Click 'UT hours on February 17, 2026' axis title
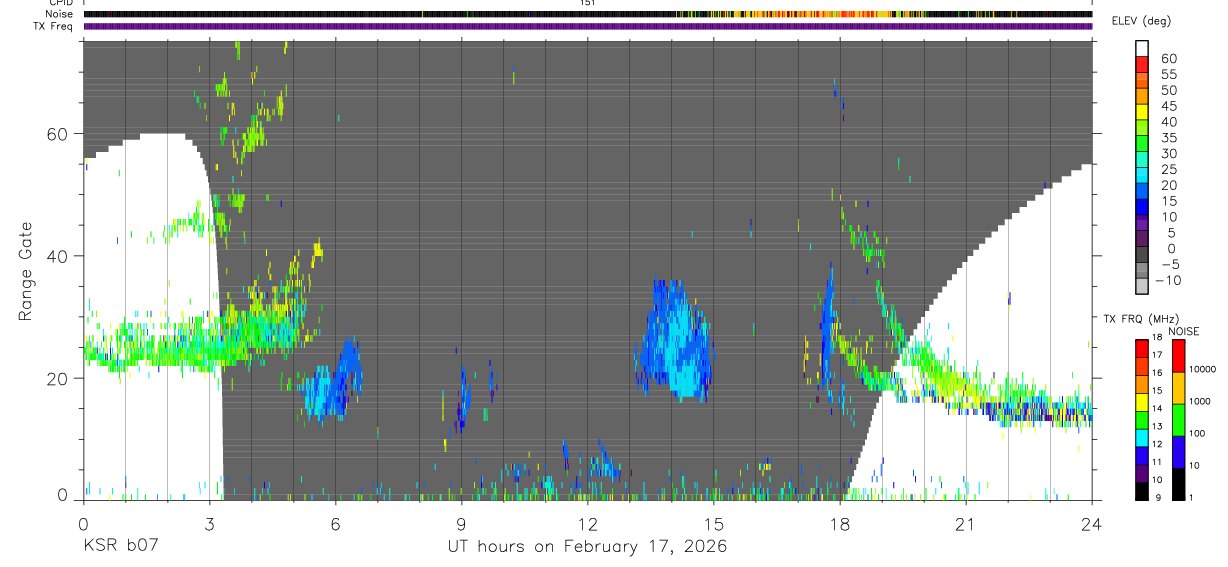The width and height of the screenshot is (1228, 567). point(587,546)
